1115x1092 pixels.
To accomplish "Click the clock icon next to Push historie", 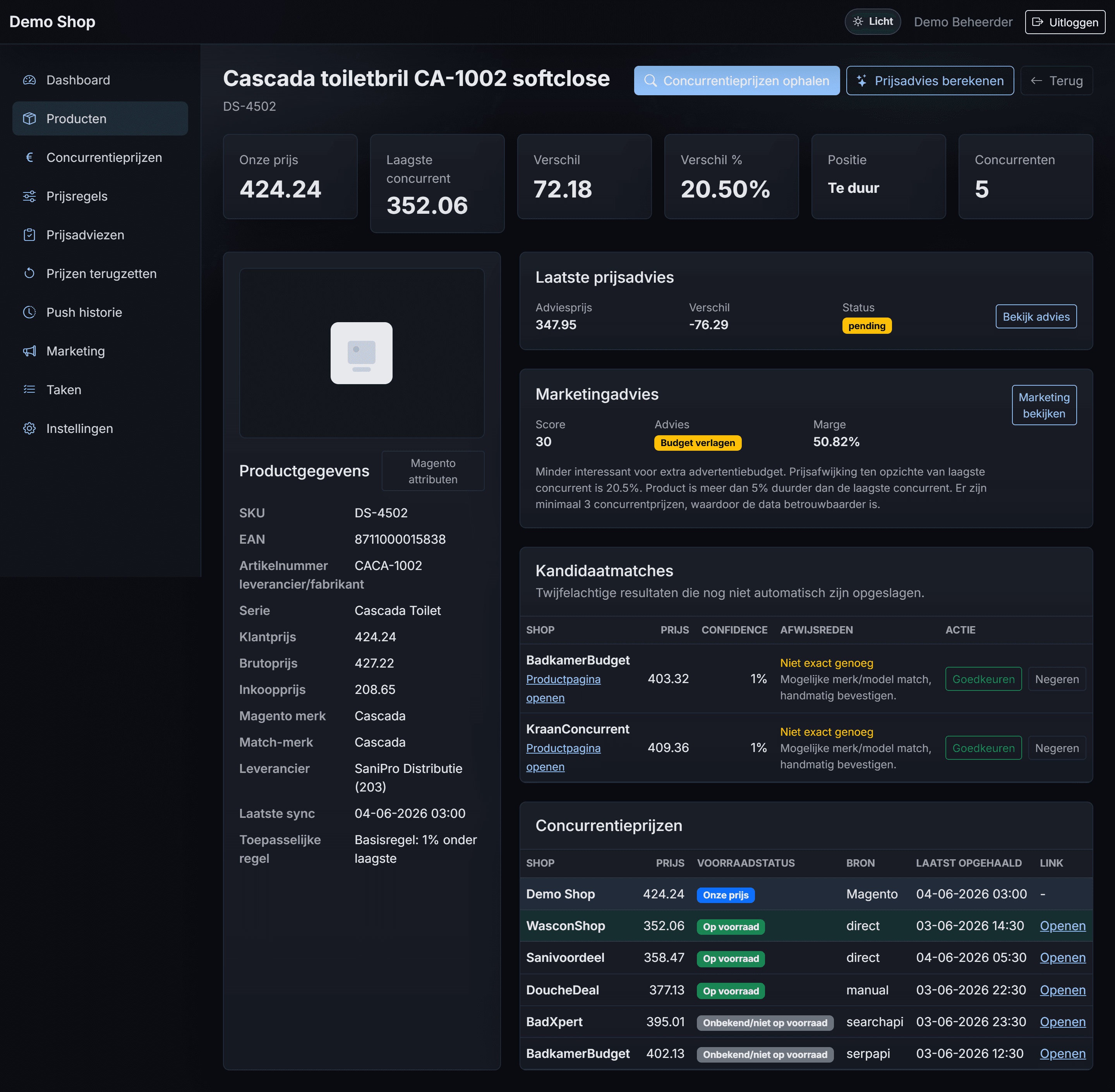I will pyautogui.click(x=29, y=312).
